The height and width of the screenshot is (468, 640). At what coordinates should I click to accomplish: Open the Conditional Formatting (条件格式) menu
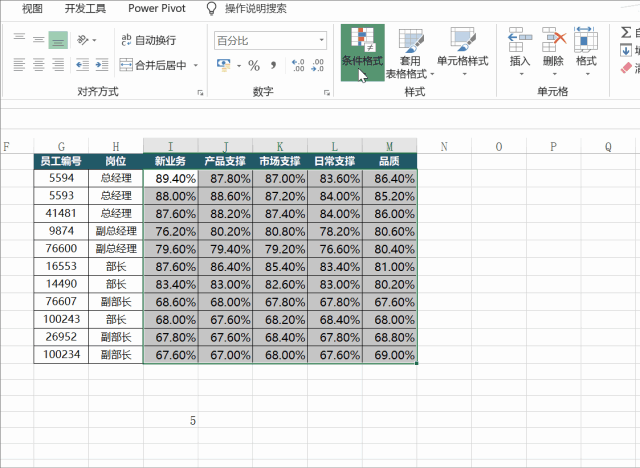coord(361,52)
